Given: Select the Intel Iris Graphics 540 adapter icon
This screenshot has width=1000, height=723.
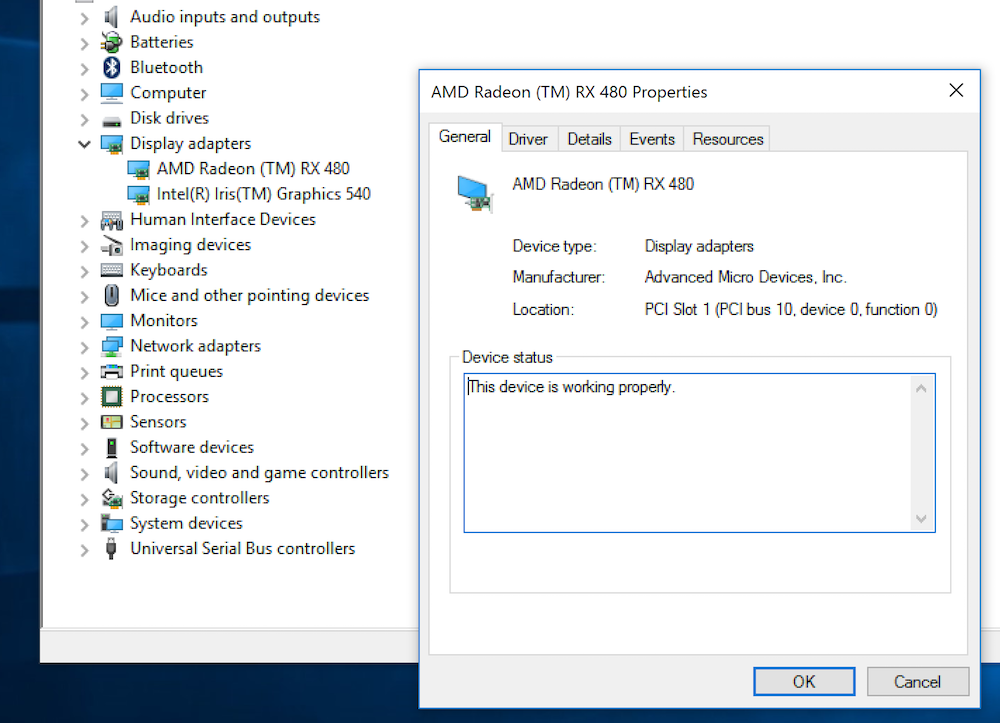Looking at the screenshot, I should 138,194.
